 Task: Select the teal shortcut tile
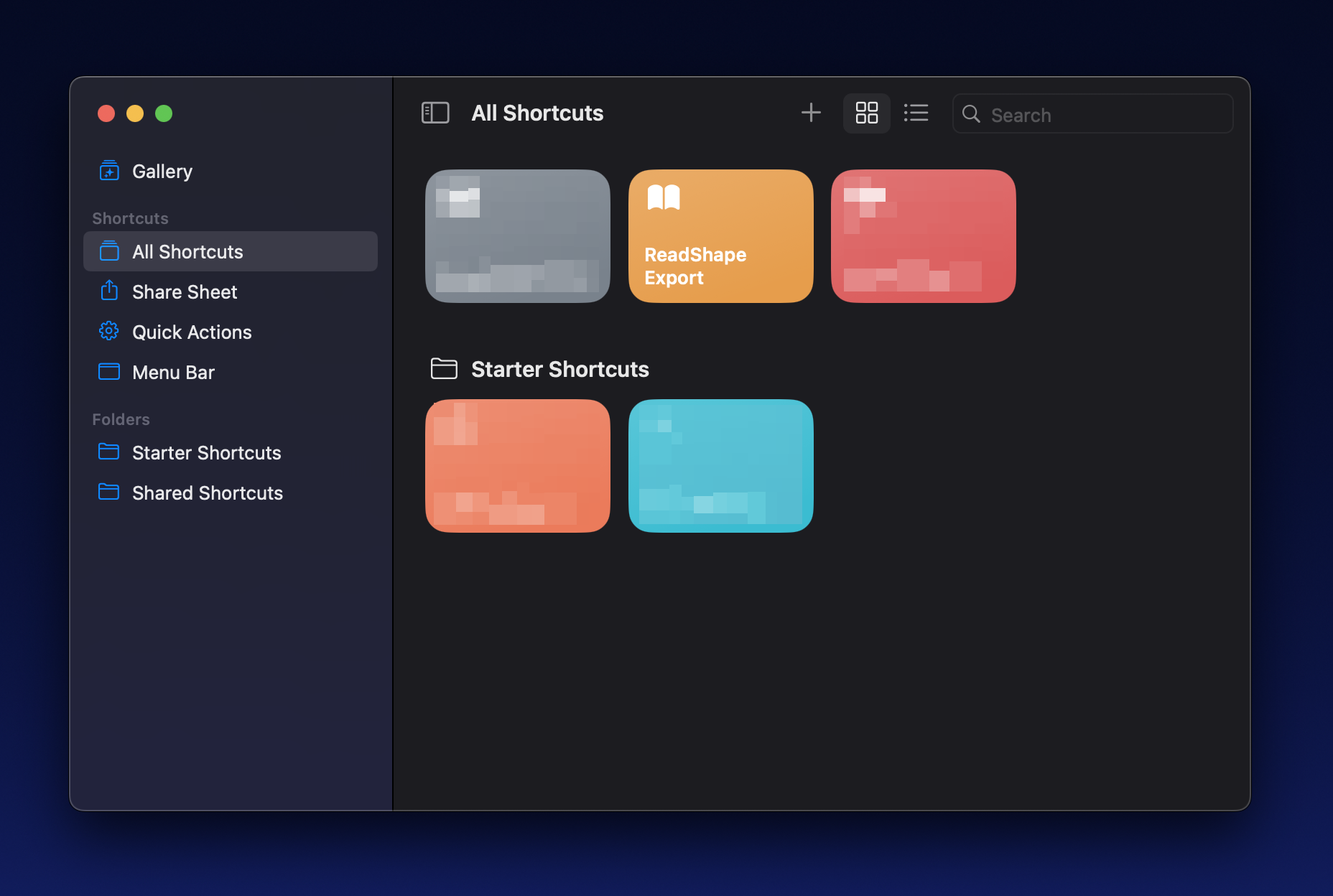(x=720, y=466)
